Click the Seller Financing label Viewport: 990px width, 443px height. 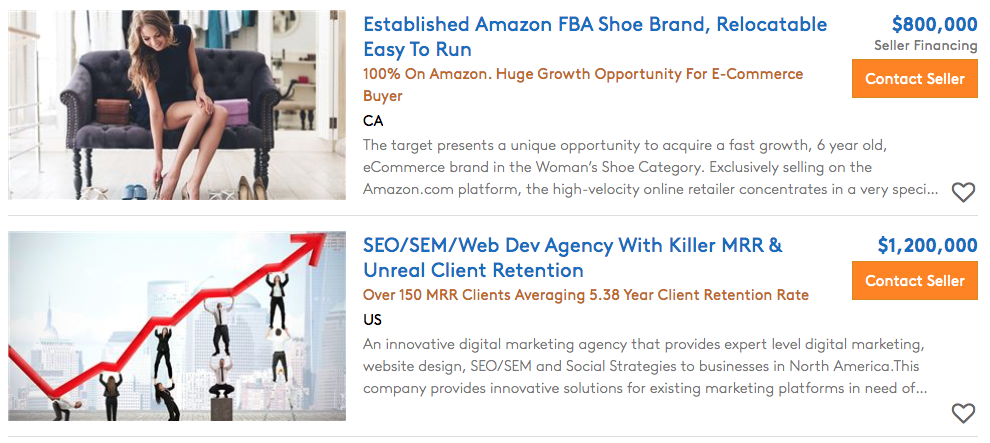pos(925,46)
